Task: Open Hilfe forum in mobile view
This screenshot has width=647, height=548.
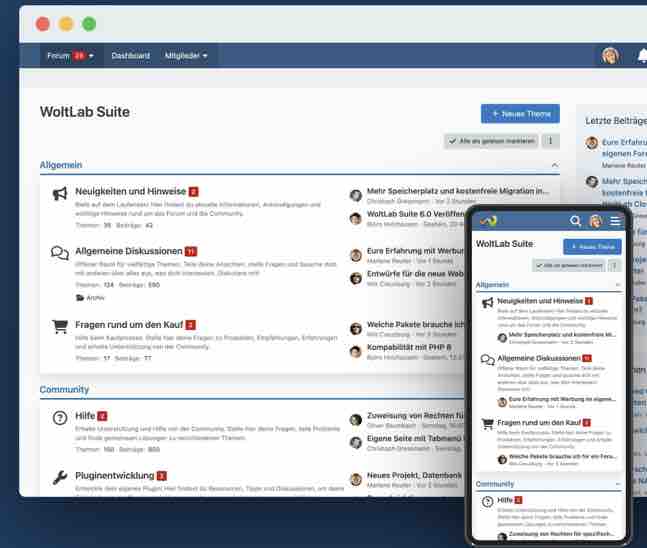Action: pos(505,500)
